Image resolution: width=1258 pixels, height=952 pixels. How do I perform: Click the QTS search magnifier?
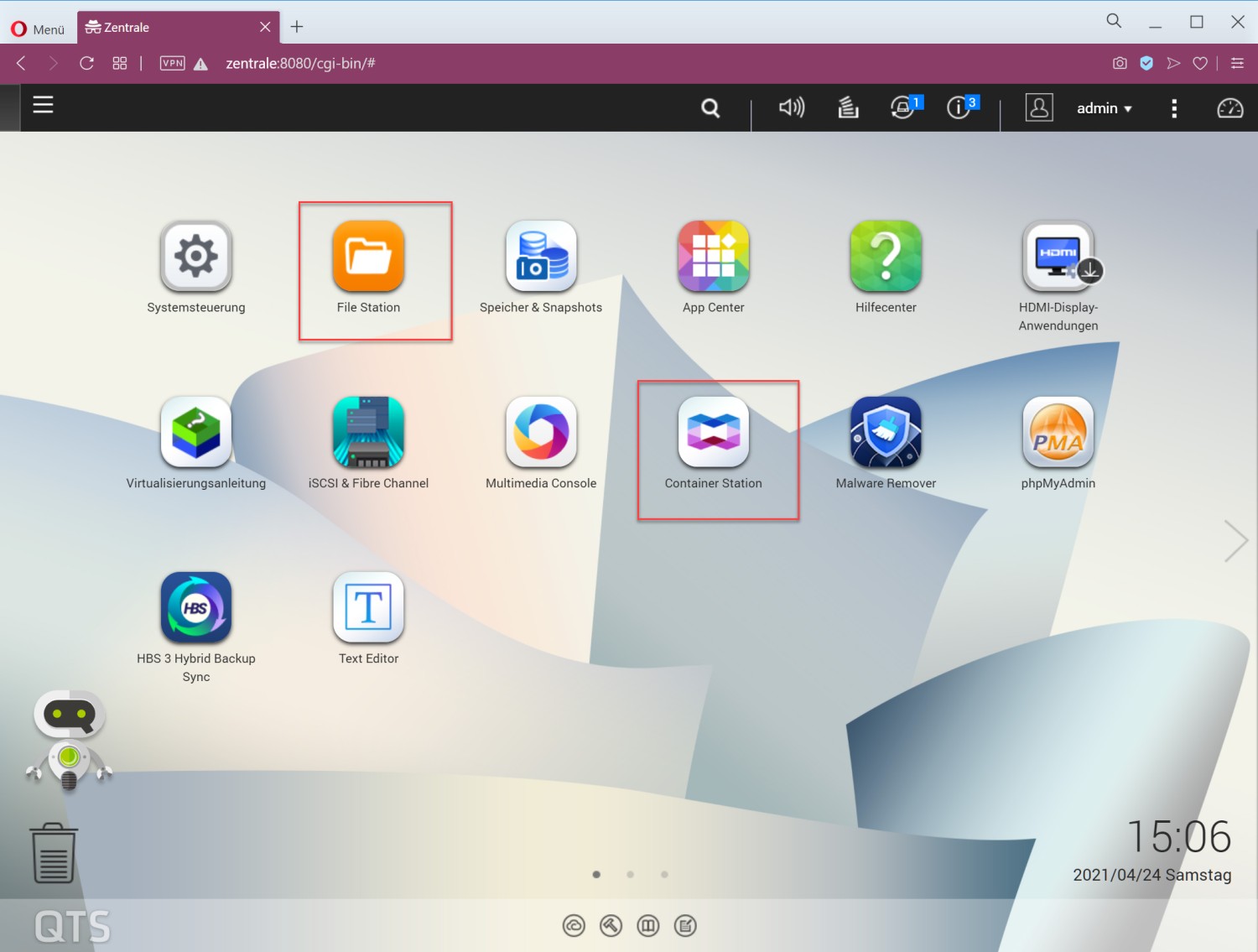tap(710, 108)
